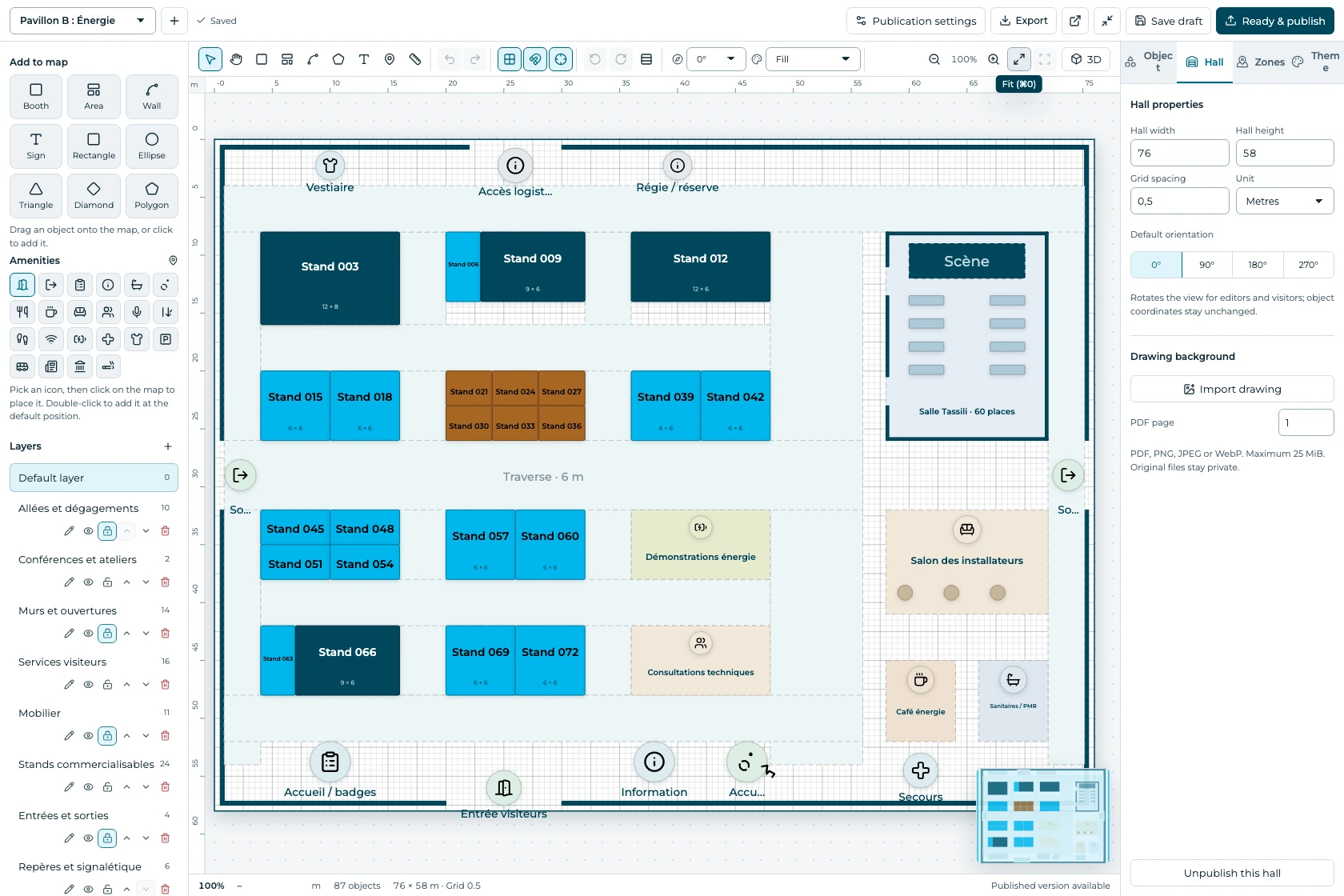
Task: Hide the Murs et ouvertures layer
Action: (89, 634)
